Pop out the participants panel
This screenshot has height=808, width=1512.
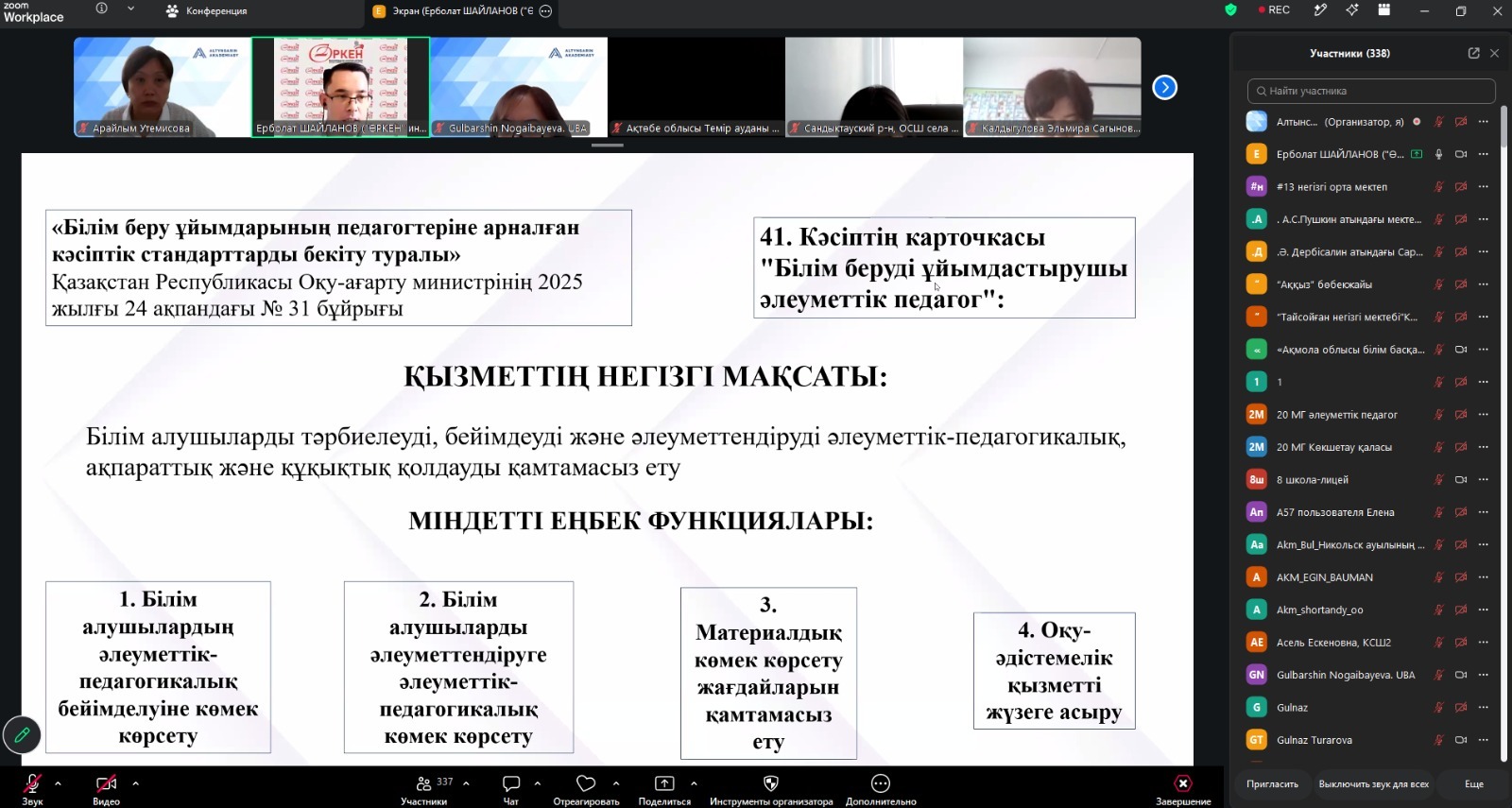coord(1473,53)
